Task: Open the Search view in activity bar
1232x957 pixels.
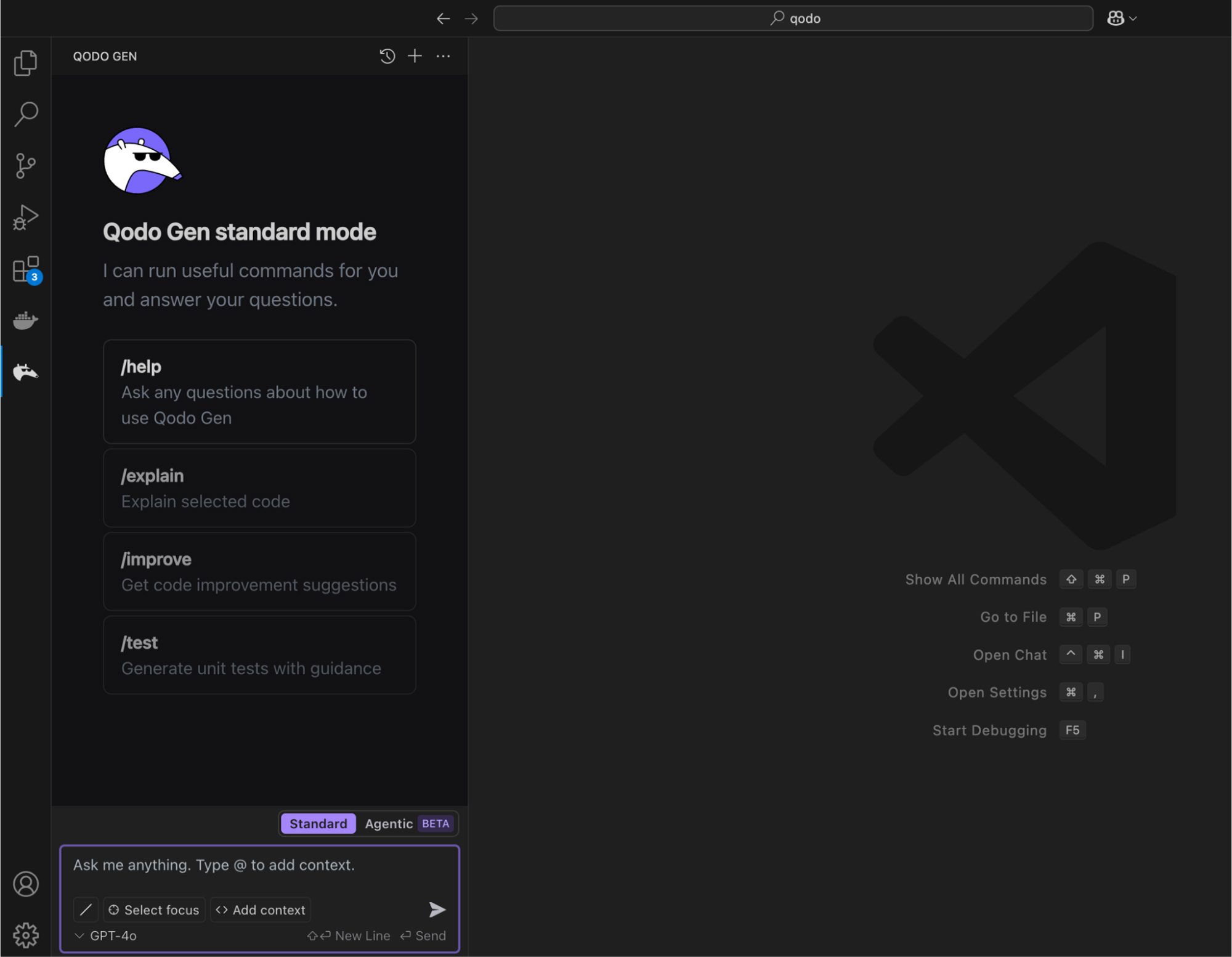Action: coord(25,114)
